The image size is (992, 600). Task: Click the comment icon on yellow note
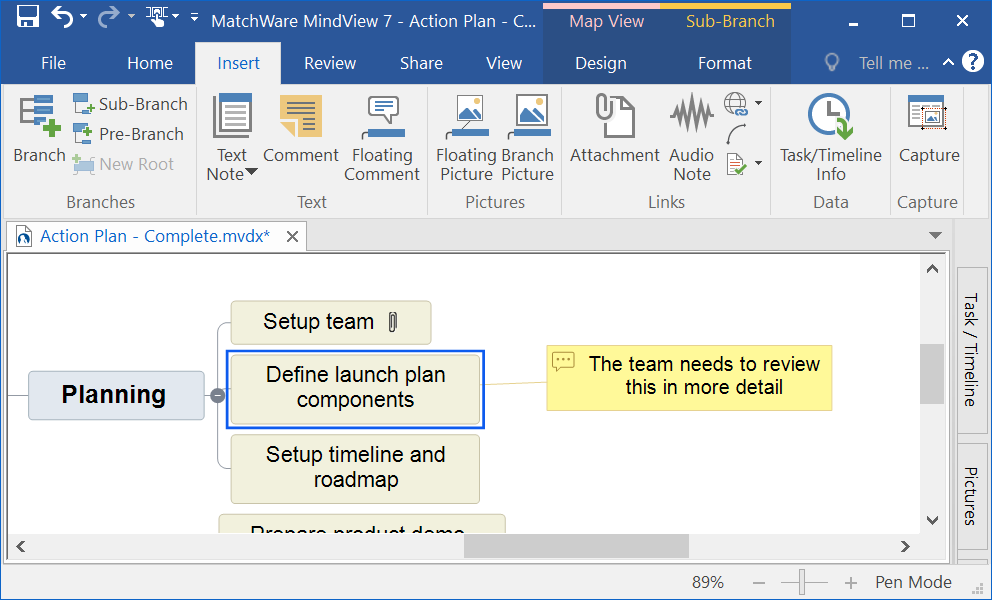coord(563,361)
